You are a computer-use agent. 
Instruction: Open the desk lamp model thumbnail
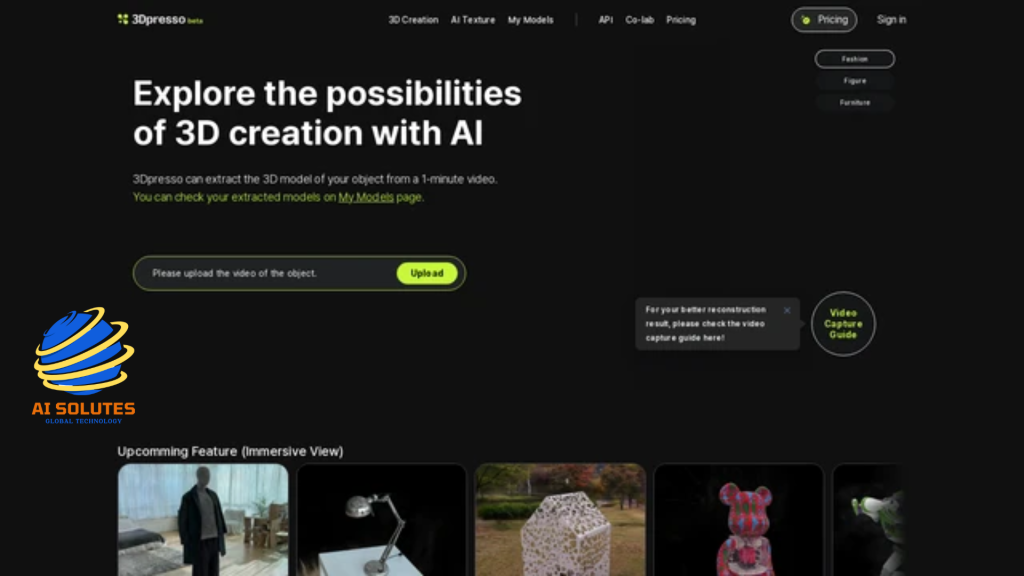[381, 520]
